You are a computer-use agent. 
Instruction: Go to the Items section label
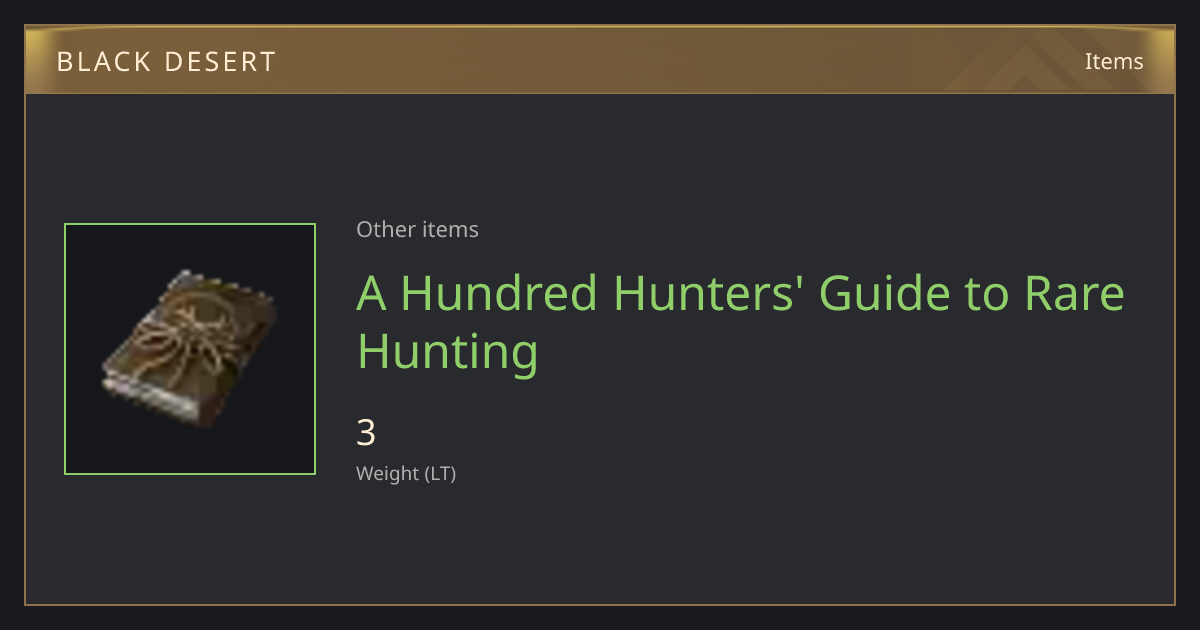tap(1114, 61)
